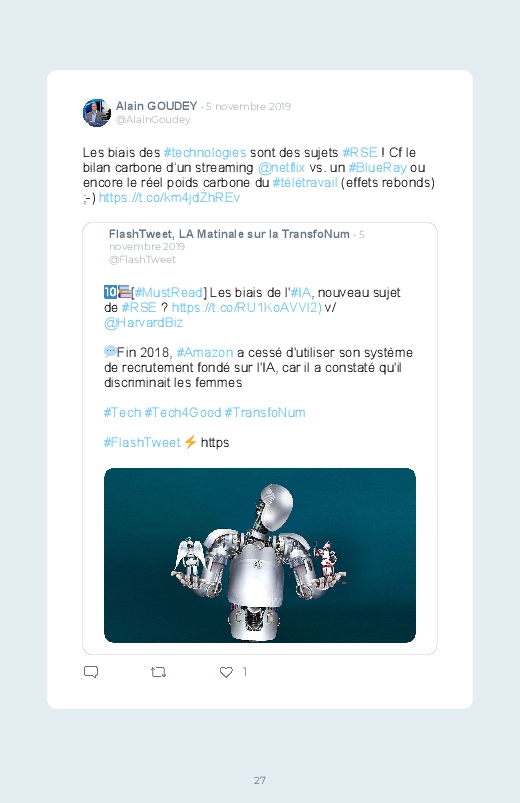The image size is (520, 803).
Task: Open link https://t.co/km4jdZhREv
Action: pyautogui.click(x=169, y=198)
